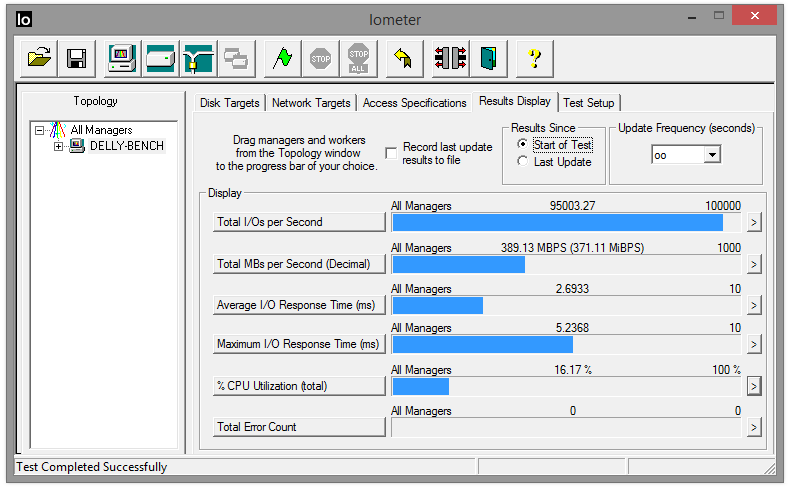Image resolution: width=788 pixels, height=488 pixels.
Task: Reset workers yellow arrow icon
Action: 404,58
